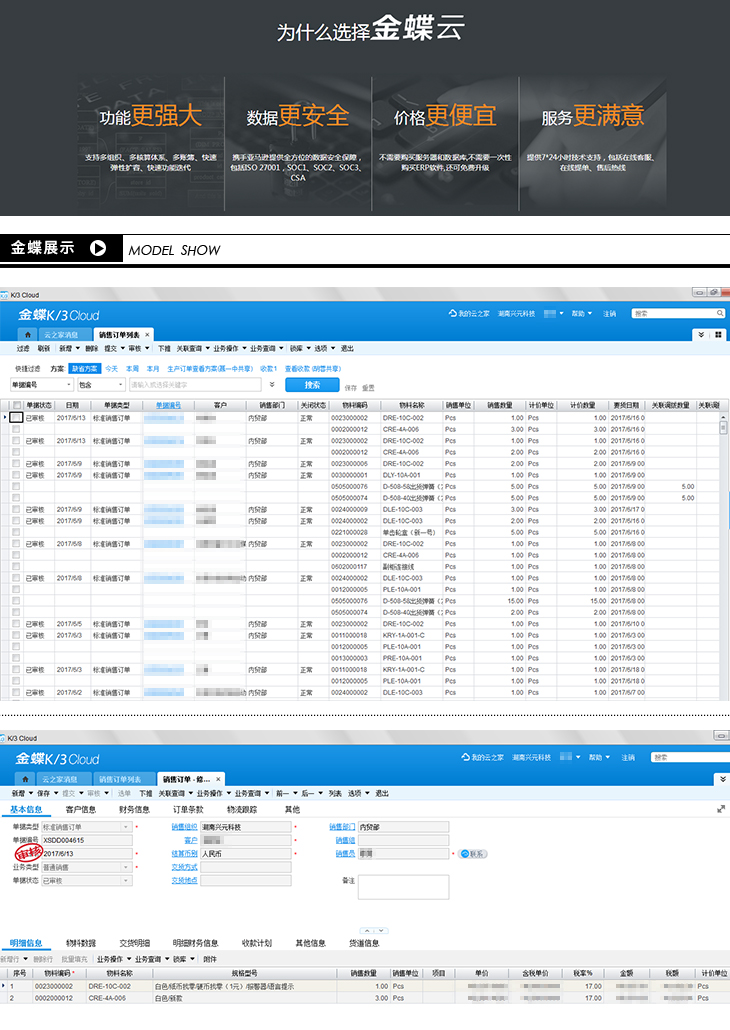Click double-chevron icon in lower window tab bar

coord(723,779)
